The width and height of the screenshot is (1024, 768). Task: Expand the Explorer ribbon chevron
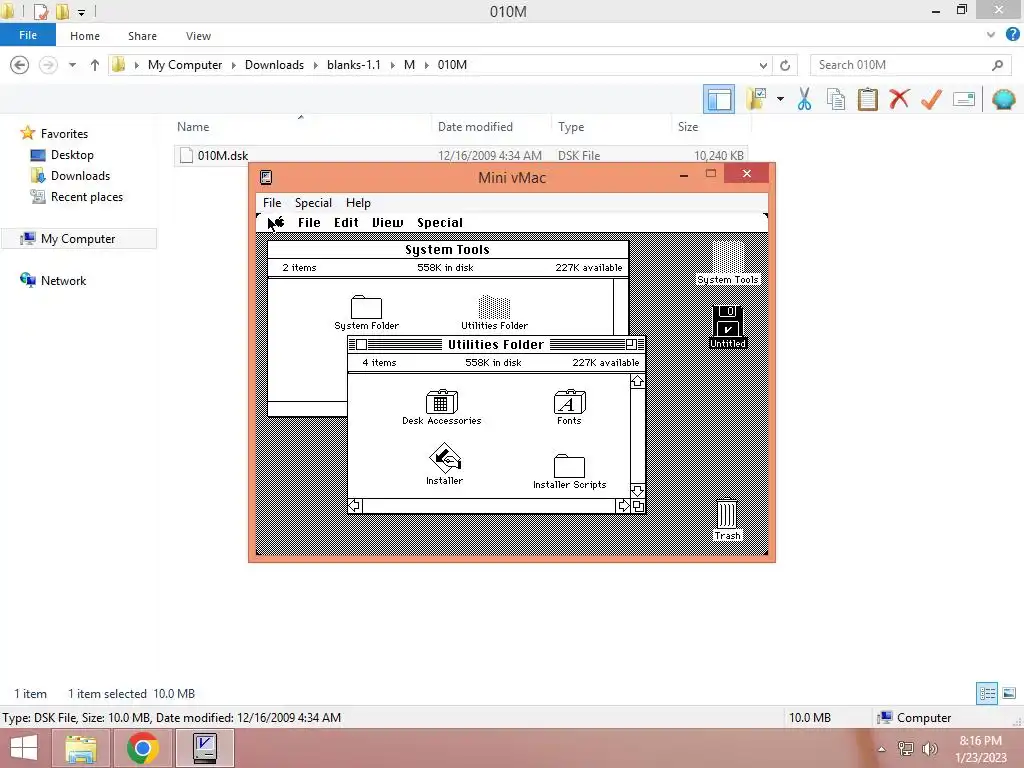point(991,35)
